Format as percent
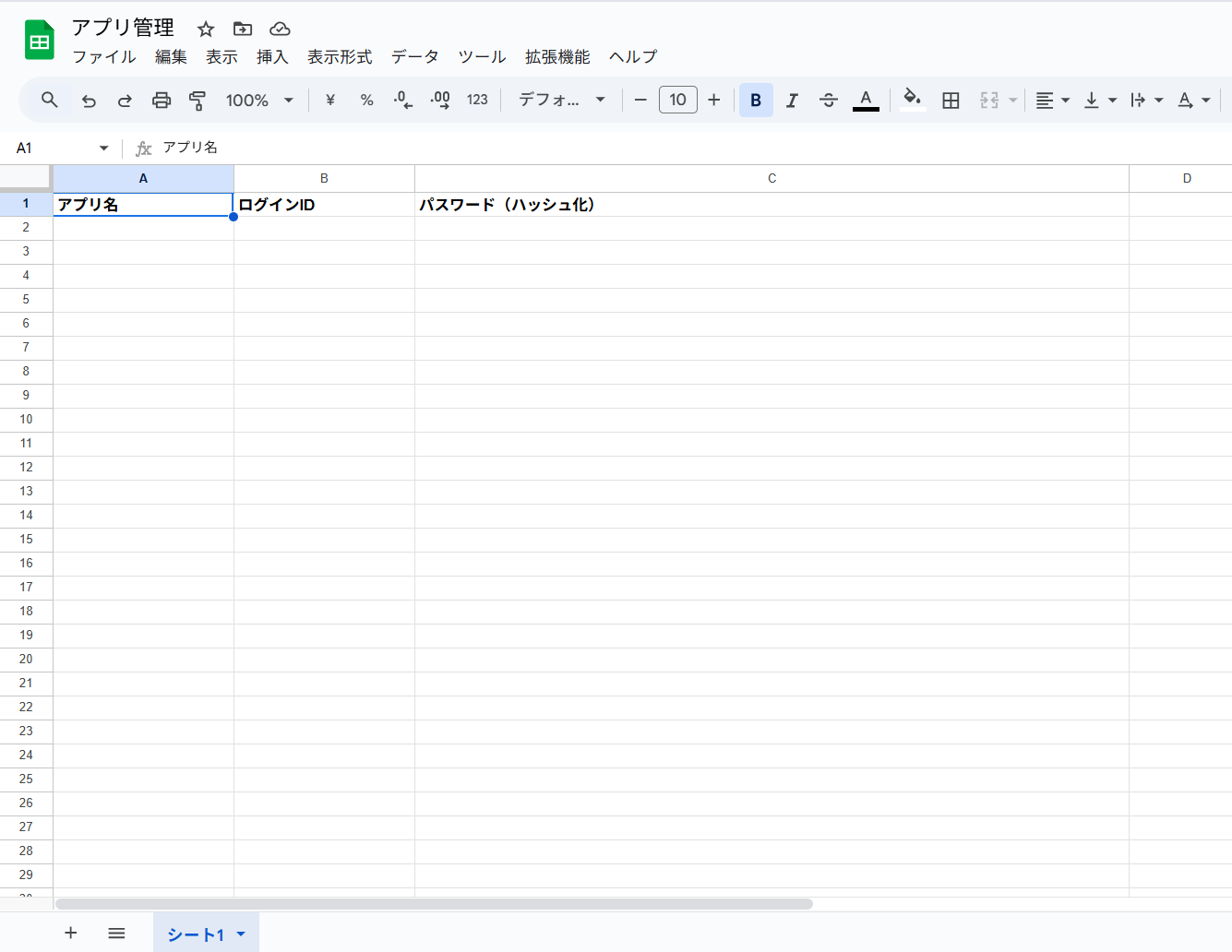The image size is (1232, 952). pyautogui.click(x=366, y=100)
